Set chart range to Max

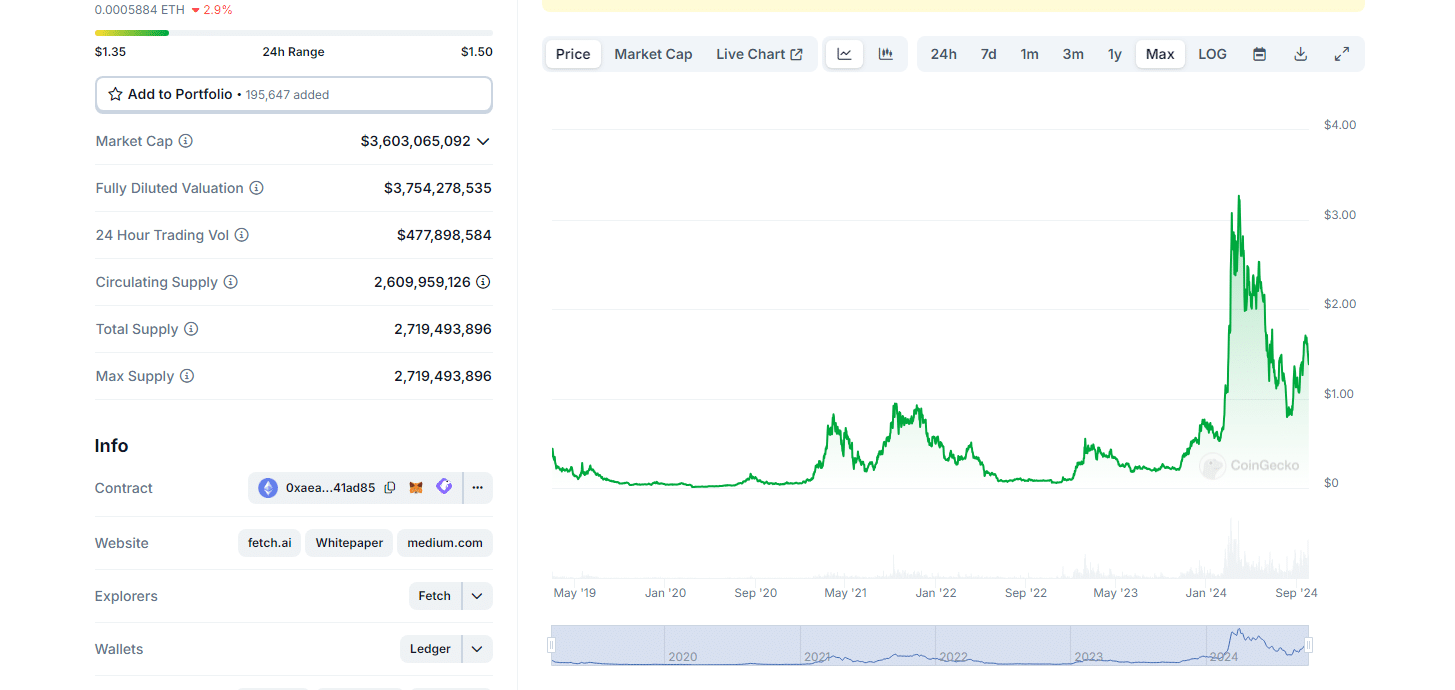coord(1160,54)
